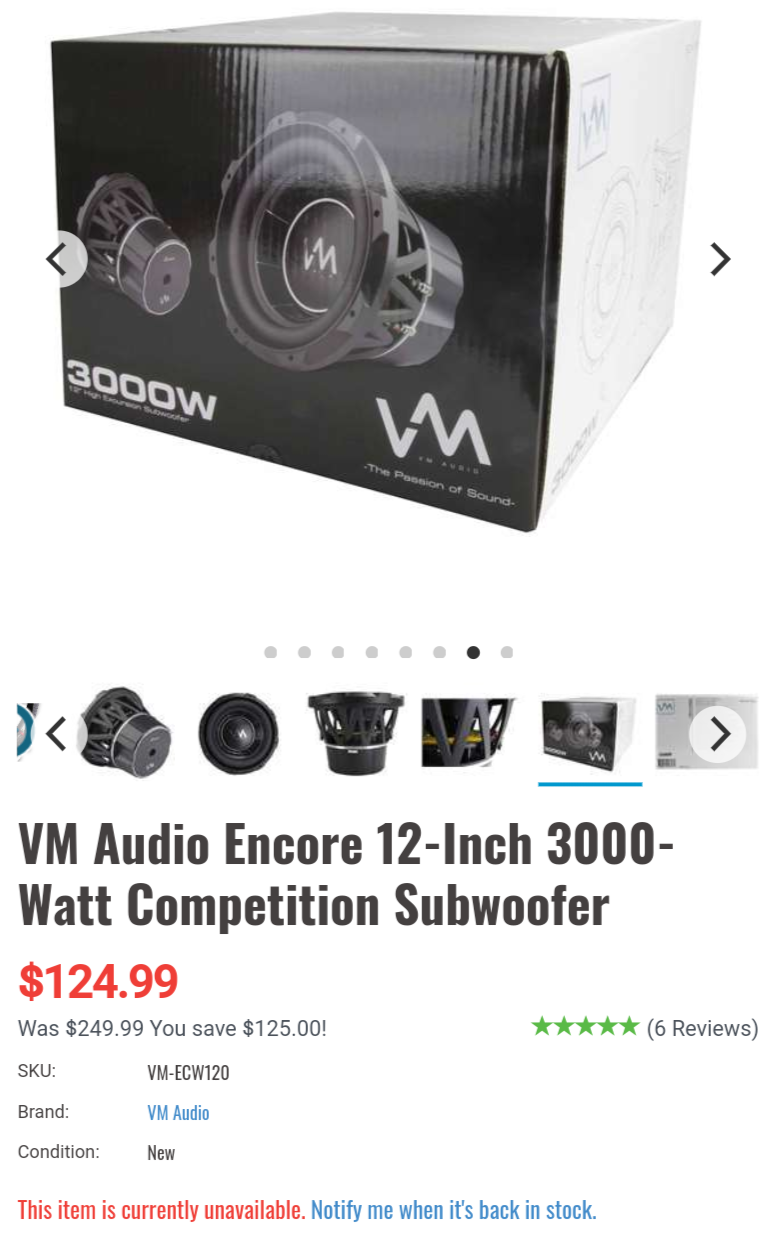
Task: Select the first carousel dot indicator
Action: tap(270, 652)
